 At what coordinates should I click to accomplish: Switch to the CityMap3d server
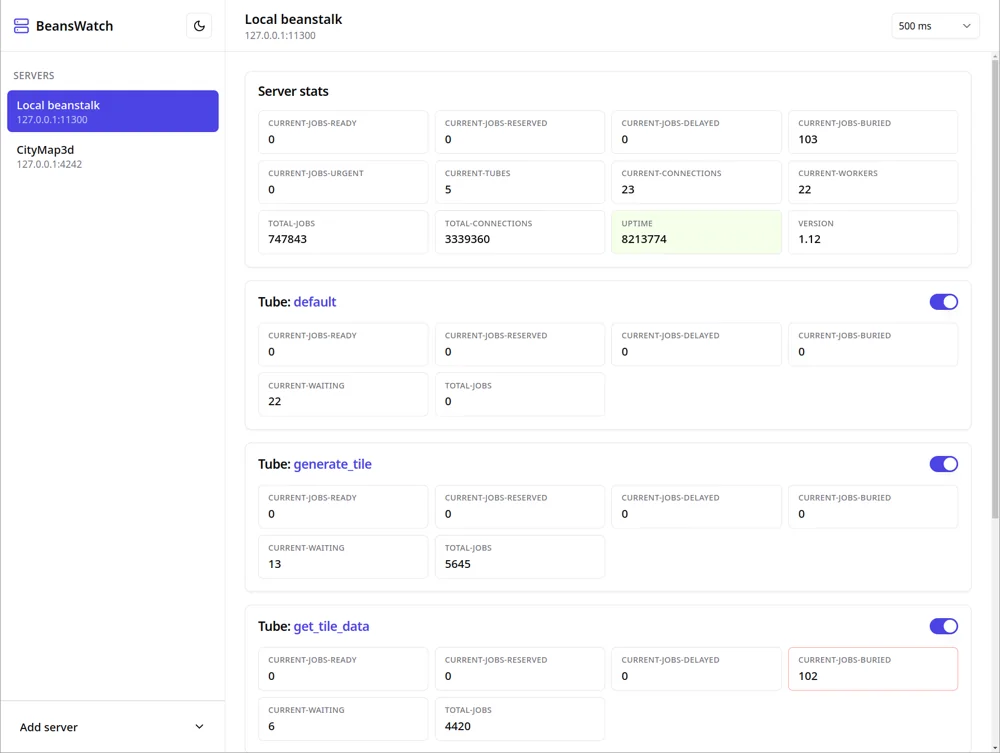pos(113,156)
